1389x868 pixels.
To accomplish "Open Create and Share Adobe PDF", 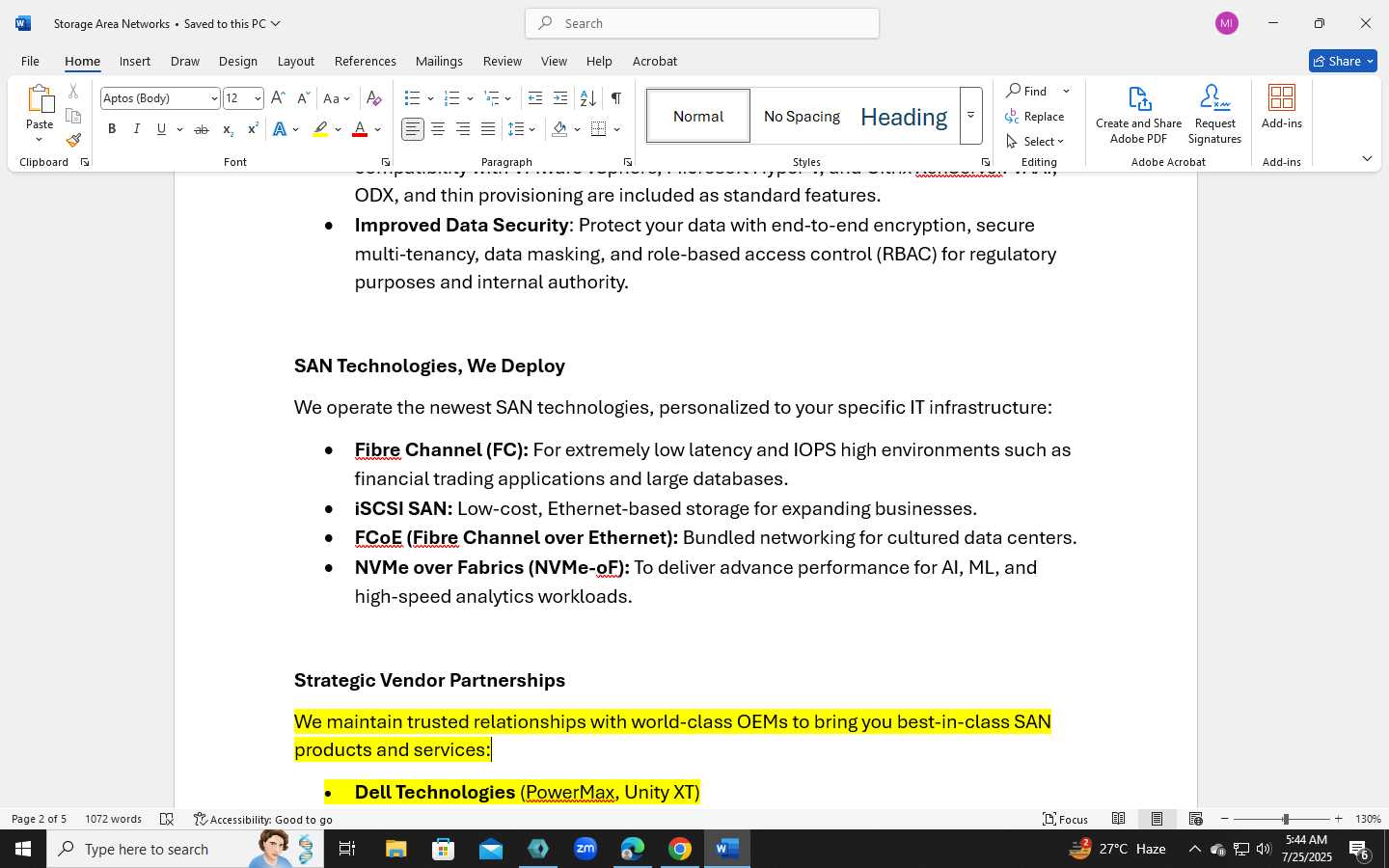I will point(1138,114).
